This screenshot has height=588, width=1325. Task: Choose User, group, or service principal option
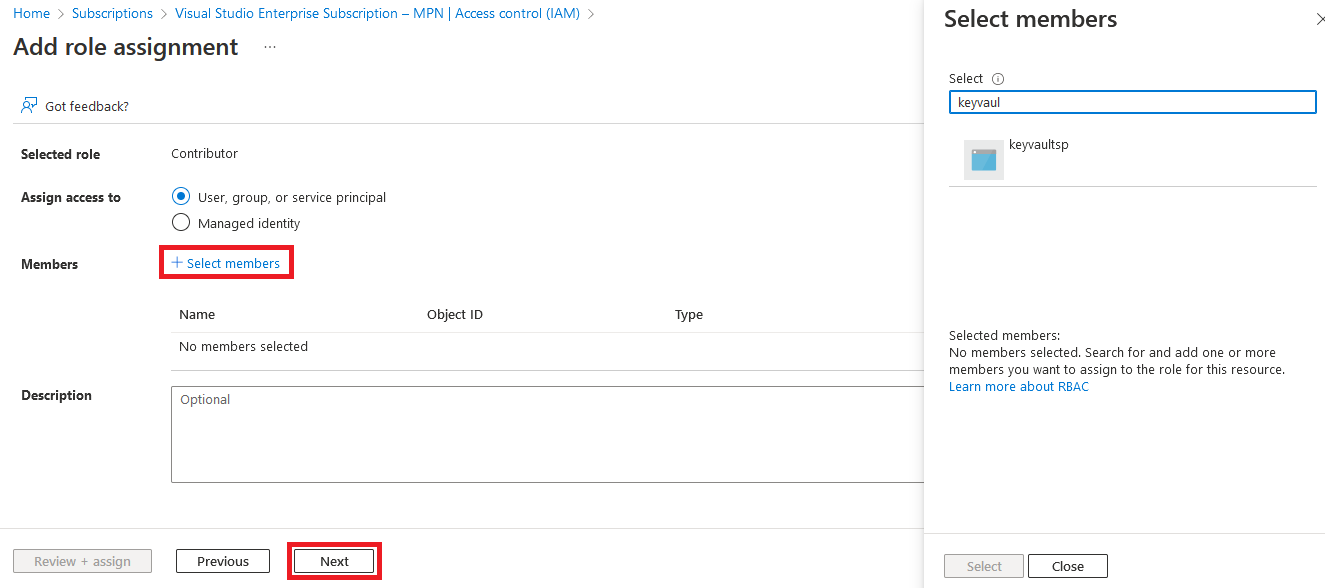[x=181, y=196]
